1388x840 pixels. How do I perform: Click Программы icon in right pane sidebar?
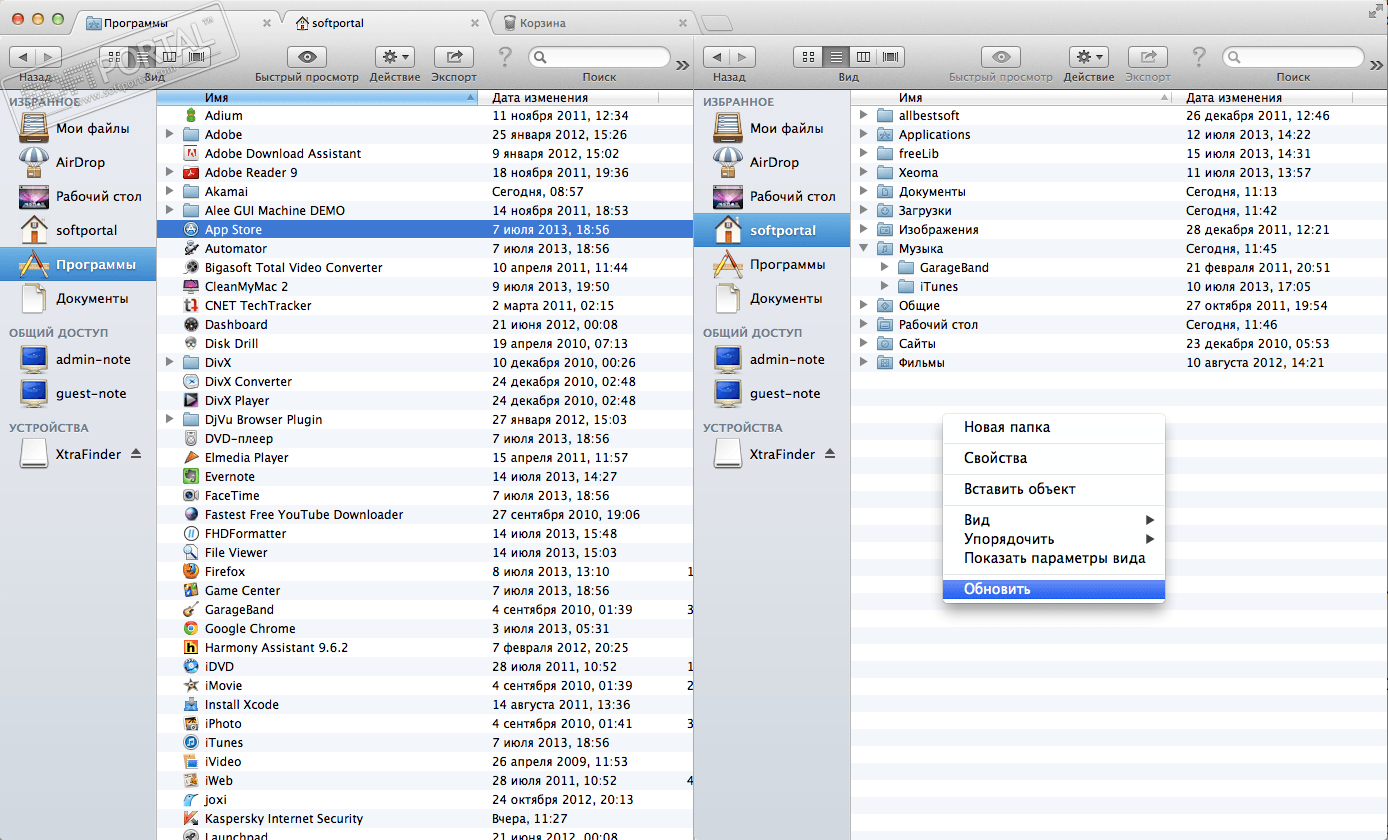click(728, 264)
